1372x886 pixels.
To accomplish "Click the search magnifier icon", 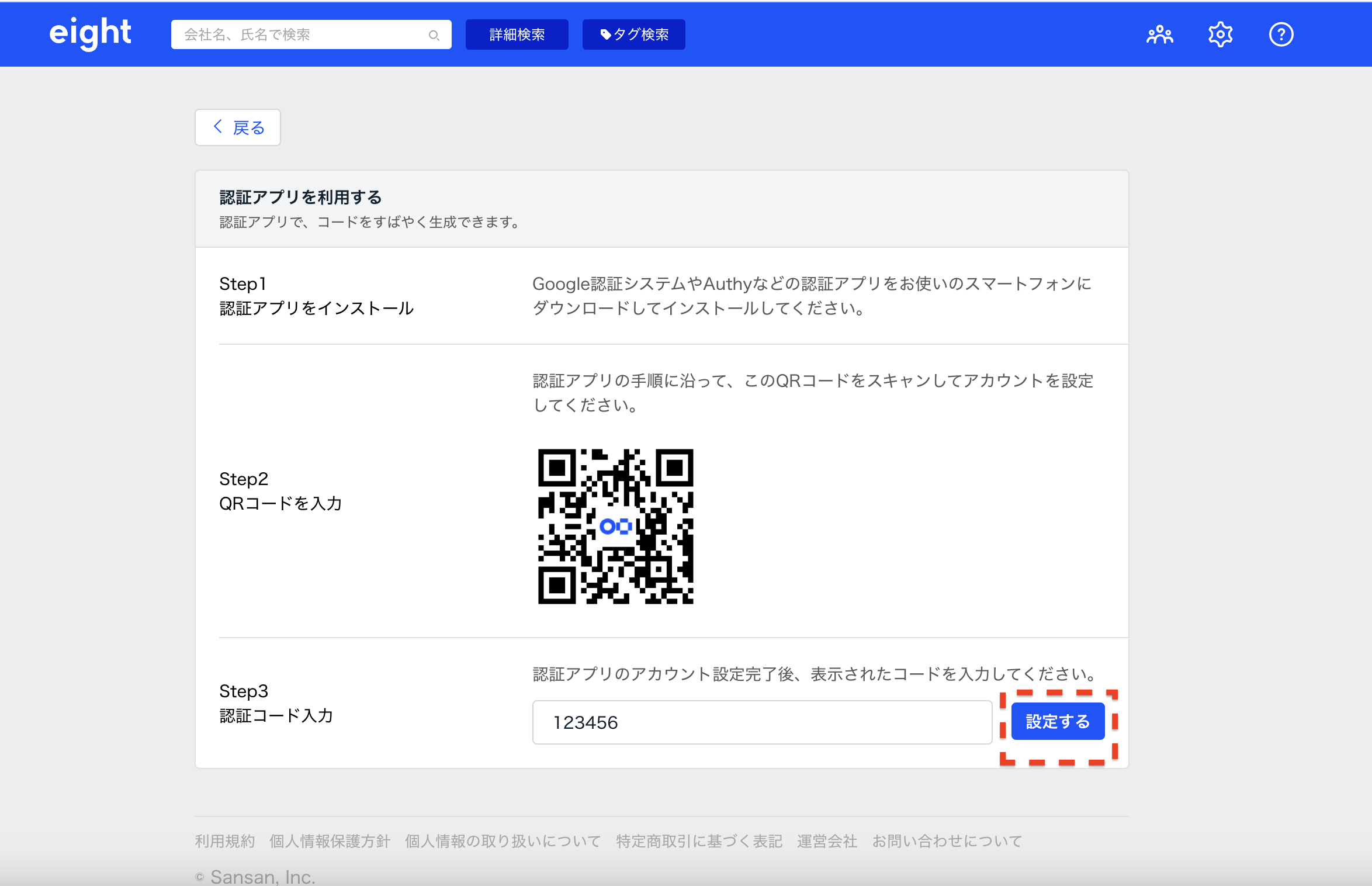I will coord(434,35).
